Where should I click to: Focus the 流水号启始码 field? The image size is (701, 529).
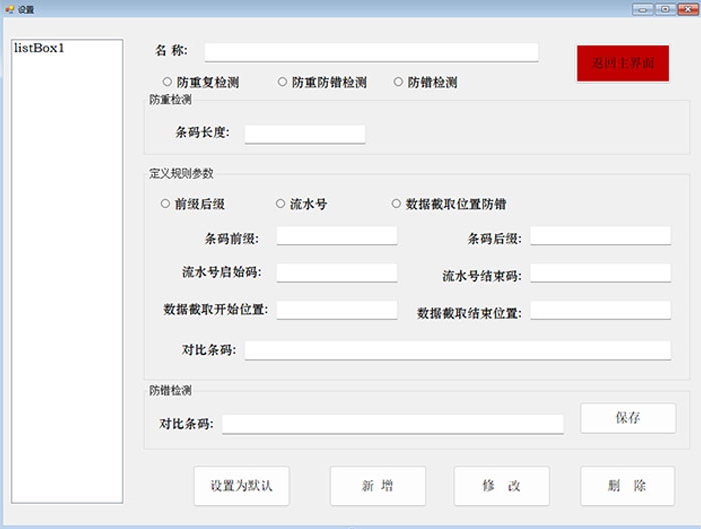tap(337, 273)
